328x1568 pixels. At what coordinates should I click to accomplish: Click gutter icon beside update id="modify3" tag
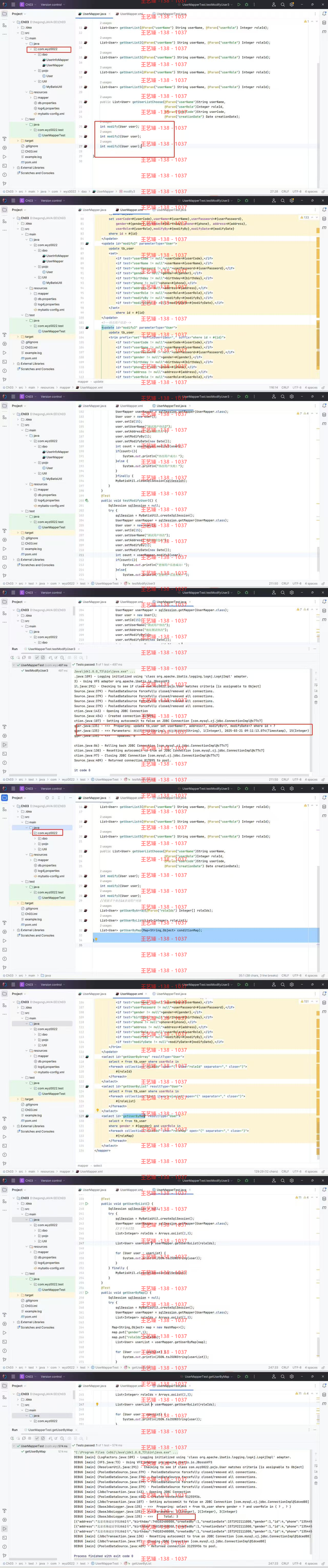coord(87,327)
